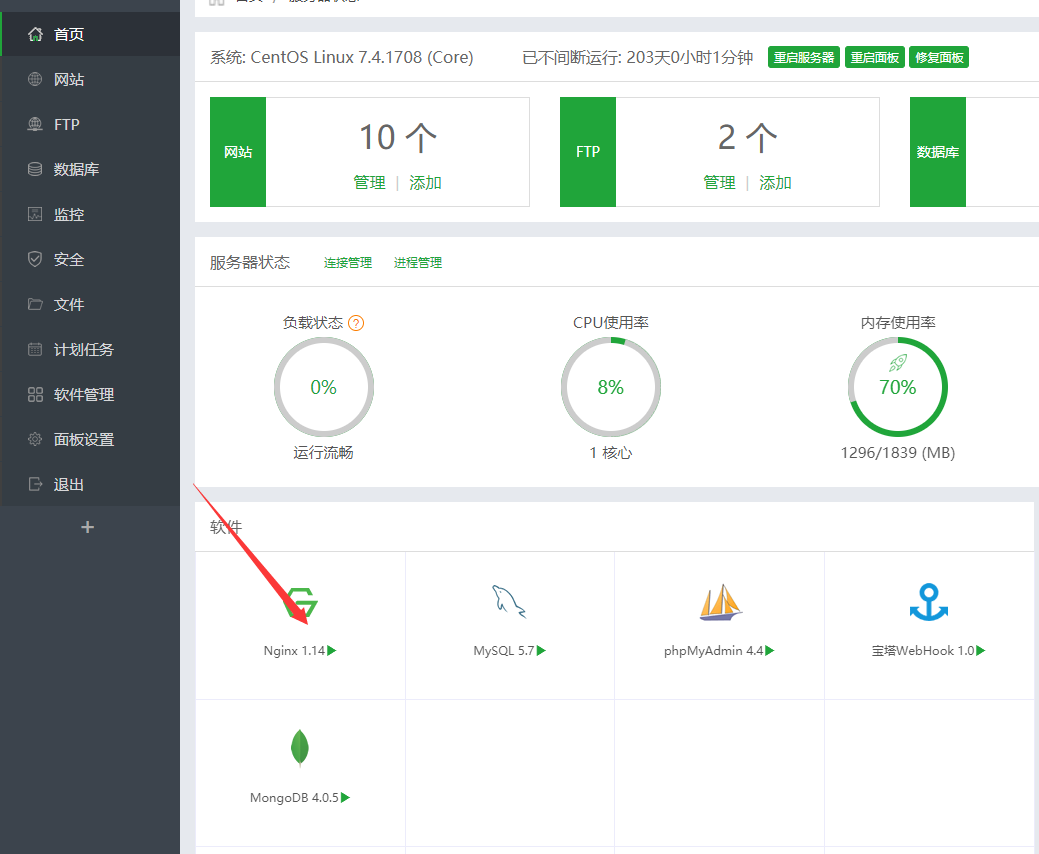
Task: Open 计划任务 in the sidebar
Action: click(x=90, y=349)
